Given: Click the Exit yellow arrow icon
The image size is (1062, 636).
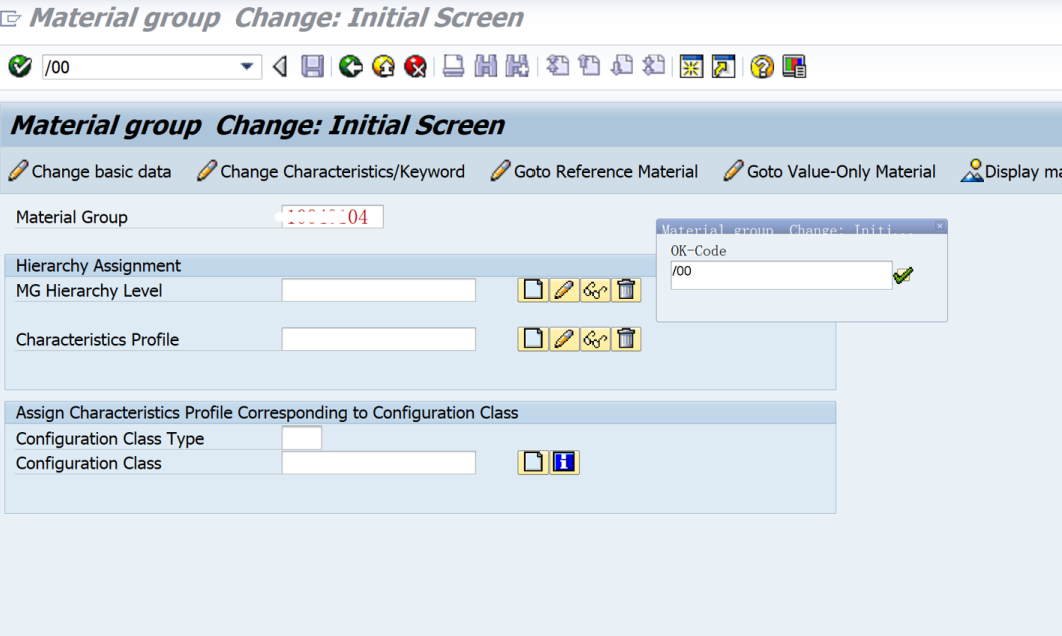Looking at the screenshot, I should pyautogui.click(x=383, y=67).
